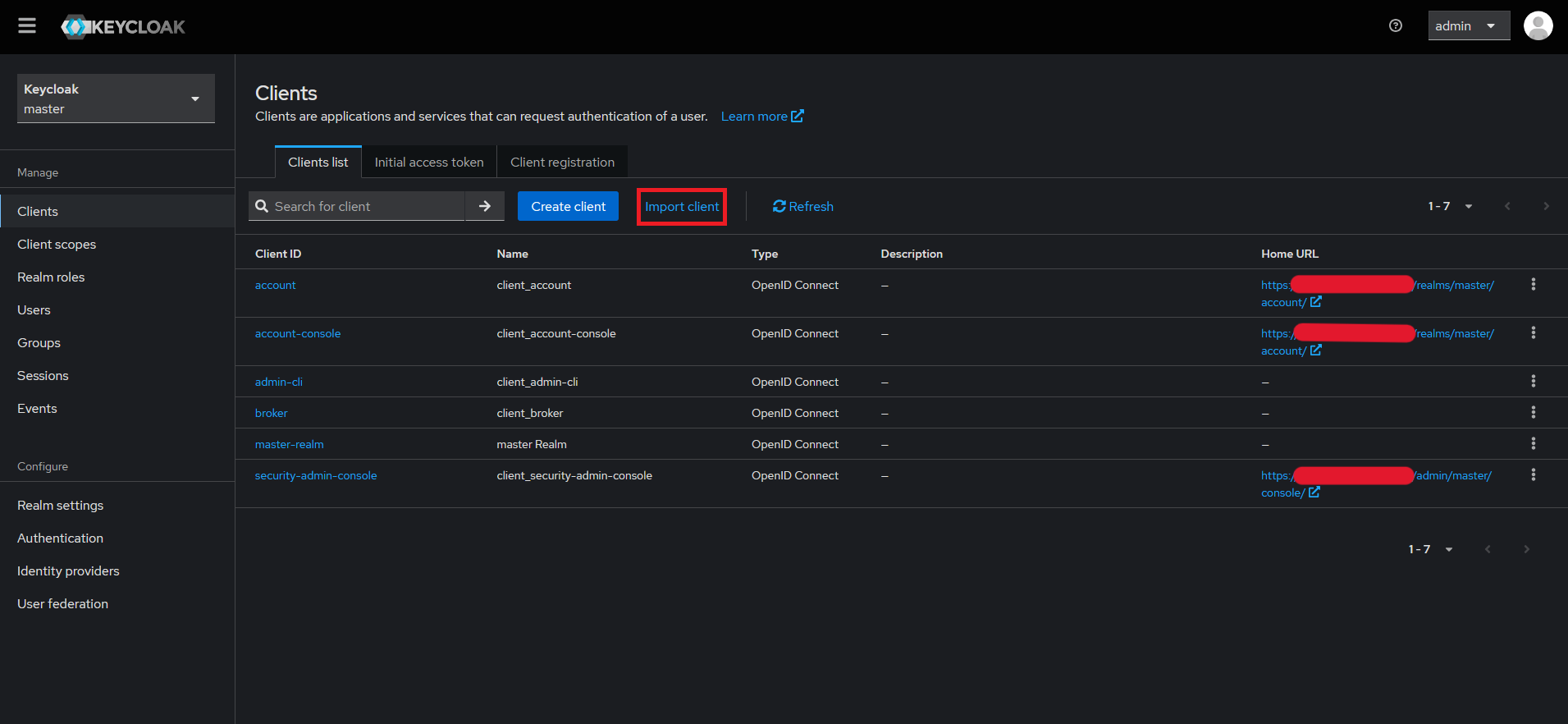Screen dimensions: 1568x724
Task: Open the master-realm client link
Action: click(x=290, y=444)
